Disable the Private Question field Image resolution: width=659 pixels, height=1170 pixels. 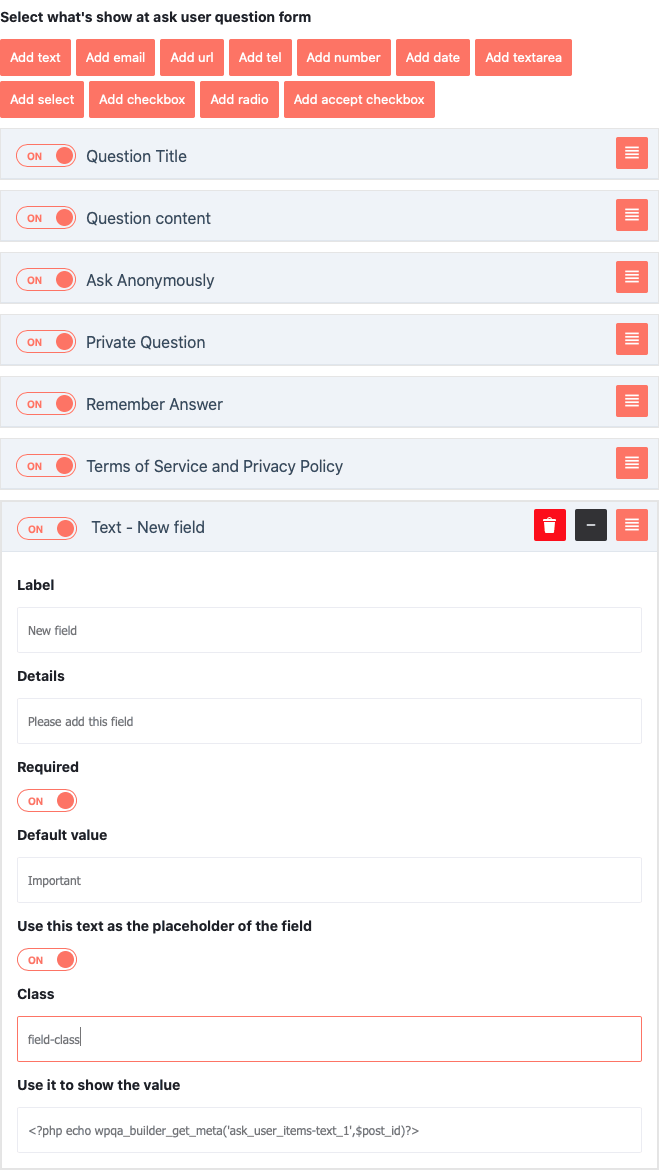tap(45, 341)
